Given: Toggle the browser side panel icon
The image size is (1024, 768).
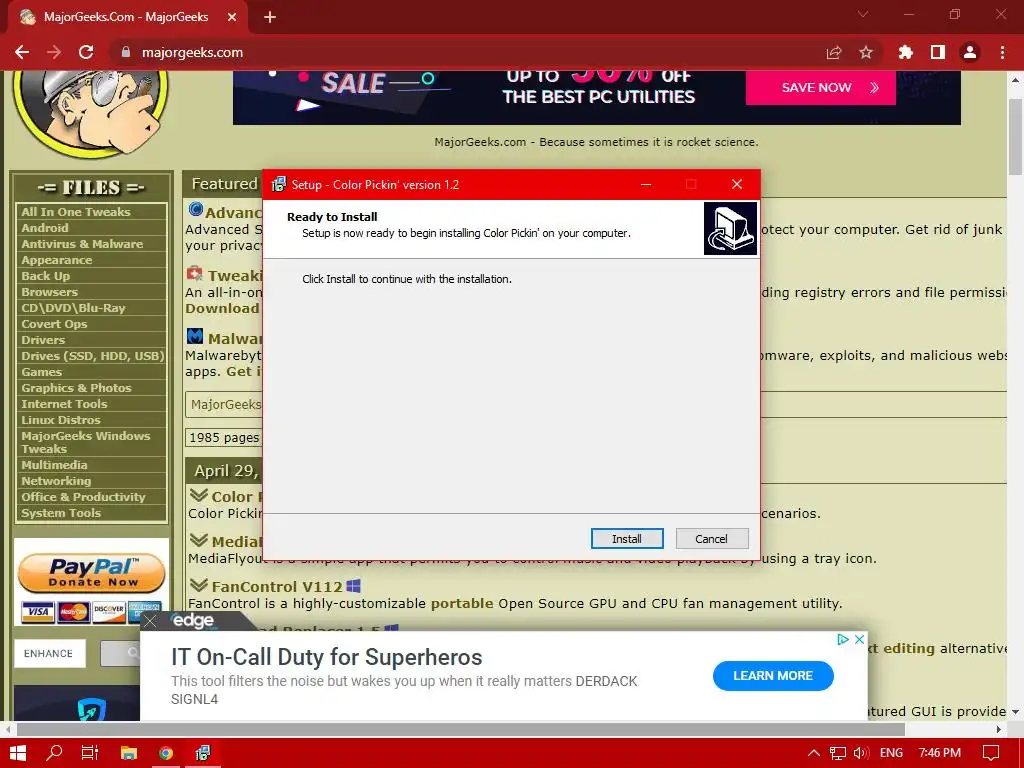Looking at the screenshot, I should (938, 52).
